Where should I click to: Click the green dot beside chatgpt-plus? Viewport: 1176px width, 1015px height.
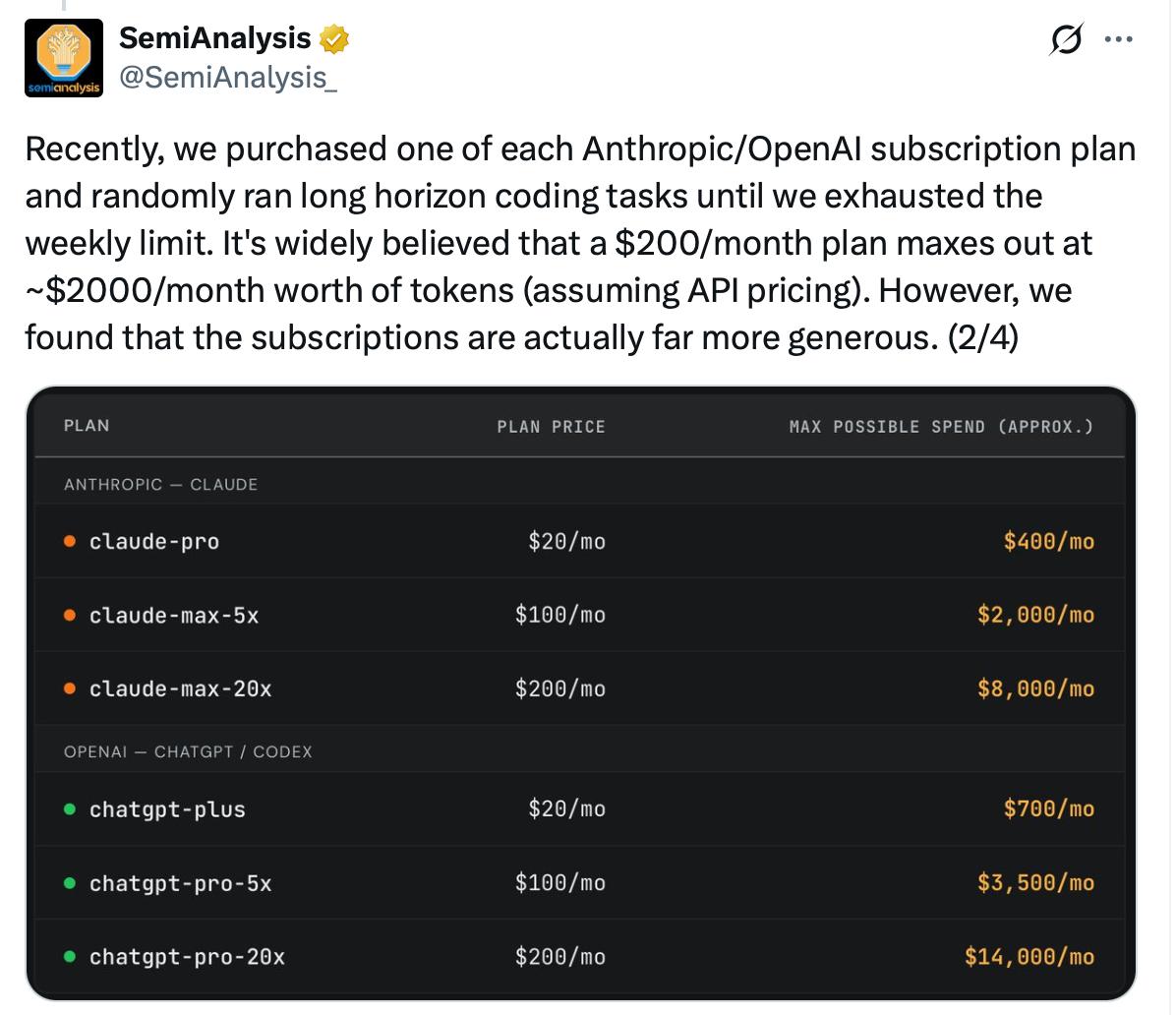coord(70,808)
